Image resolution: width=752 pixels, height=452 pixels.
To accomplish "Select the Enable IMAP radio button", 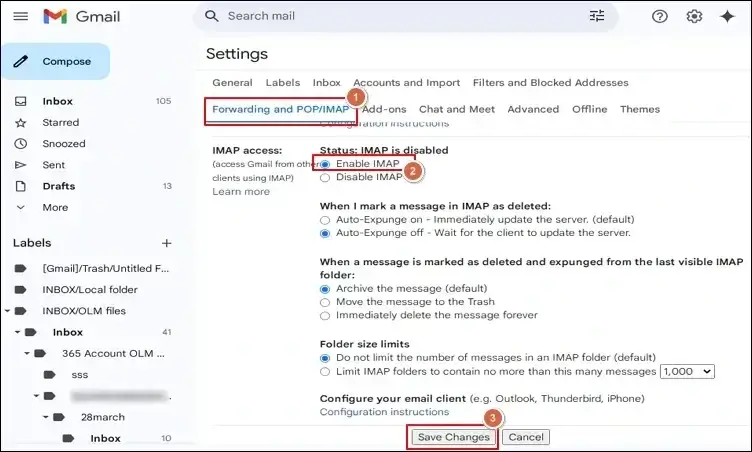I will [x=325, y=164].
